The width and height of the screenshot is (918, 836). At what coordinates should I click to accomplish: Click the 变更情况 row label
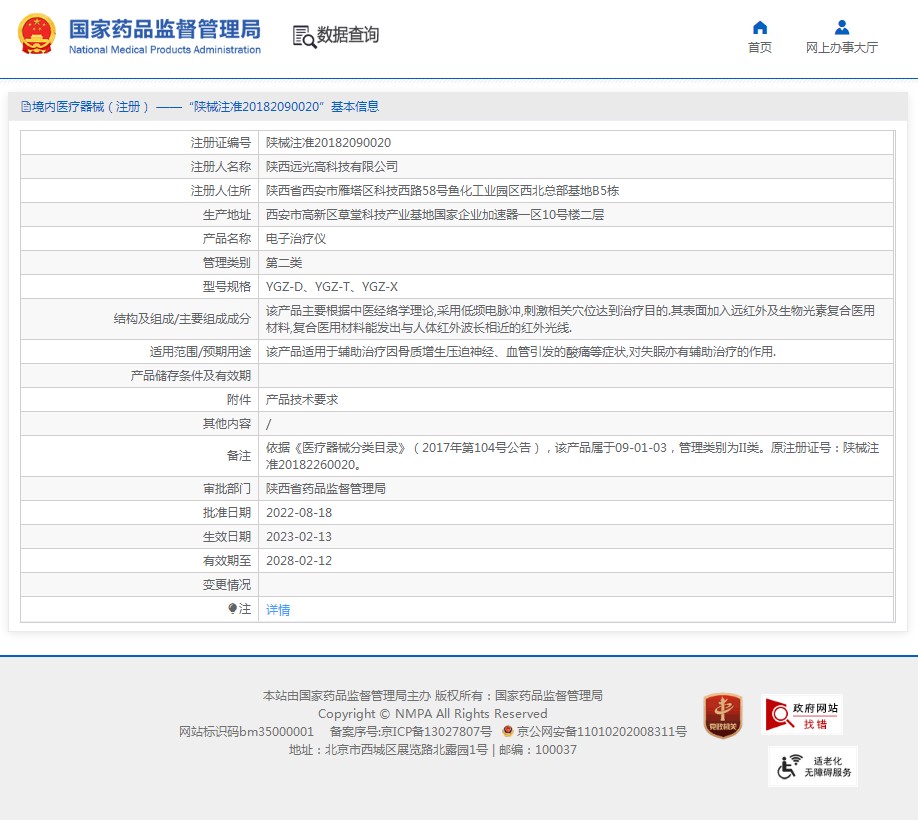(227, 585)
